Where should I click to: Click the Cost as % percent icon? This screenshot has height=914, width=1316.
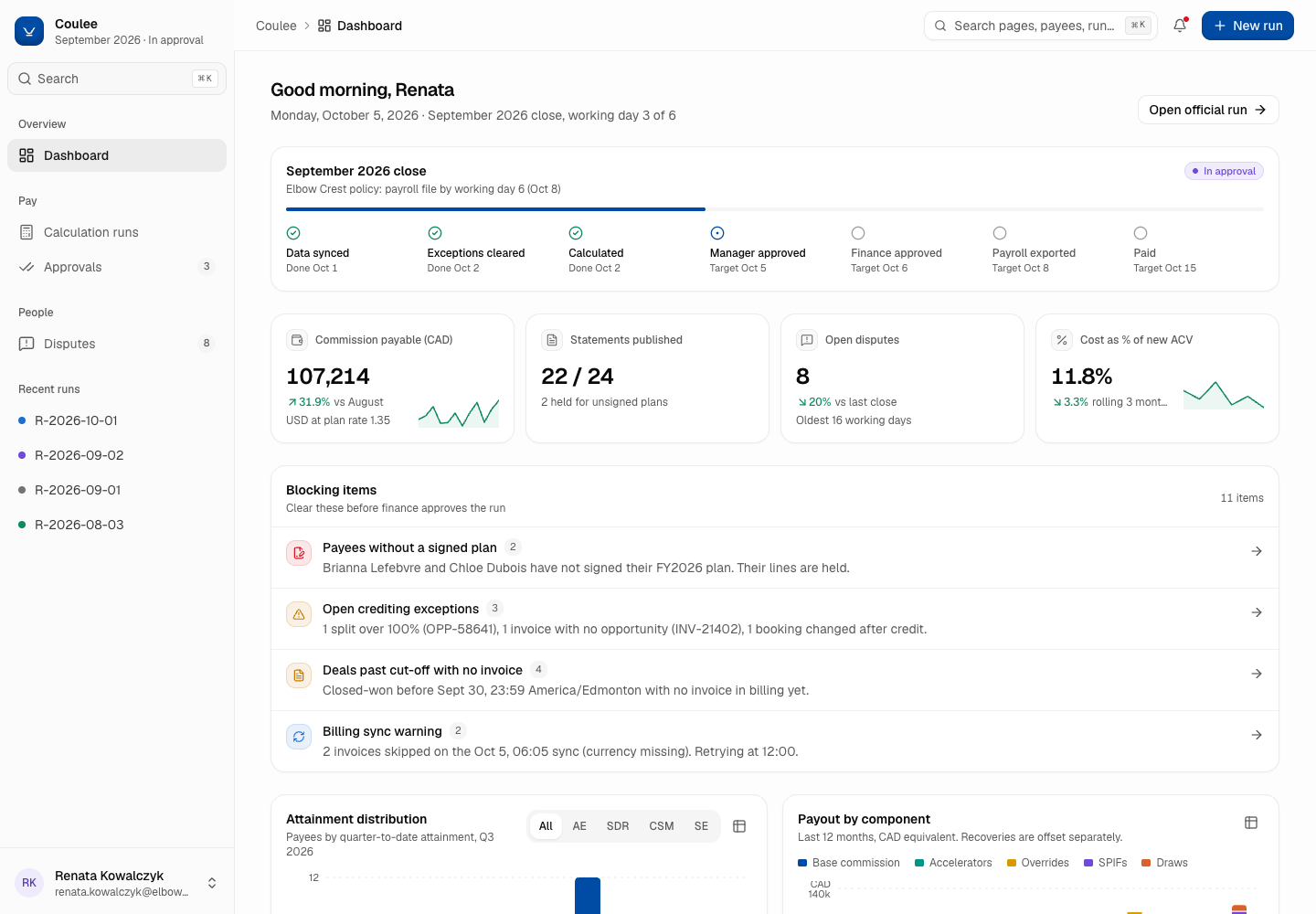pyautogui.click(x=1062, y=340)
